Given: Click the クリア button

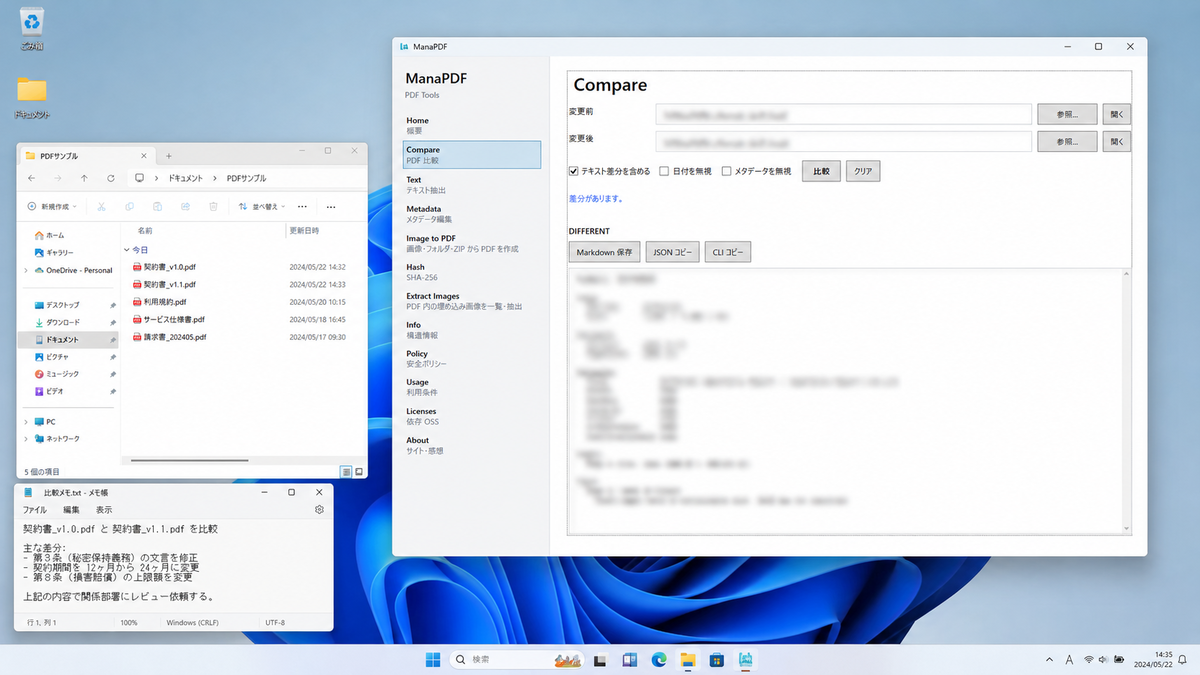Looking at the screenshot, I should (x=863, y=171).
